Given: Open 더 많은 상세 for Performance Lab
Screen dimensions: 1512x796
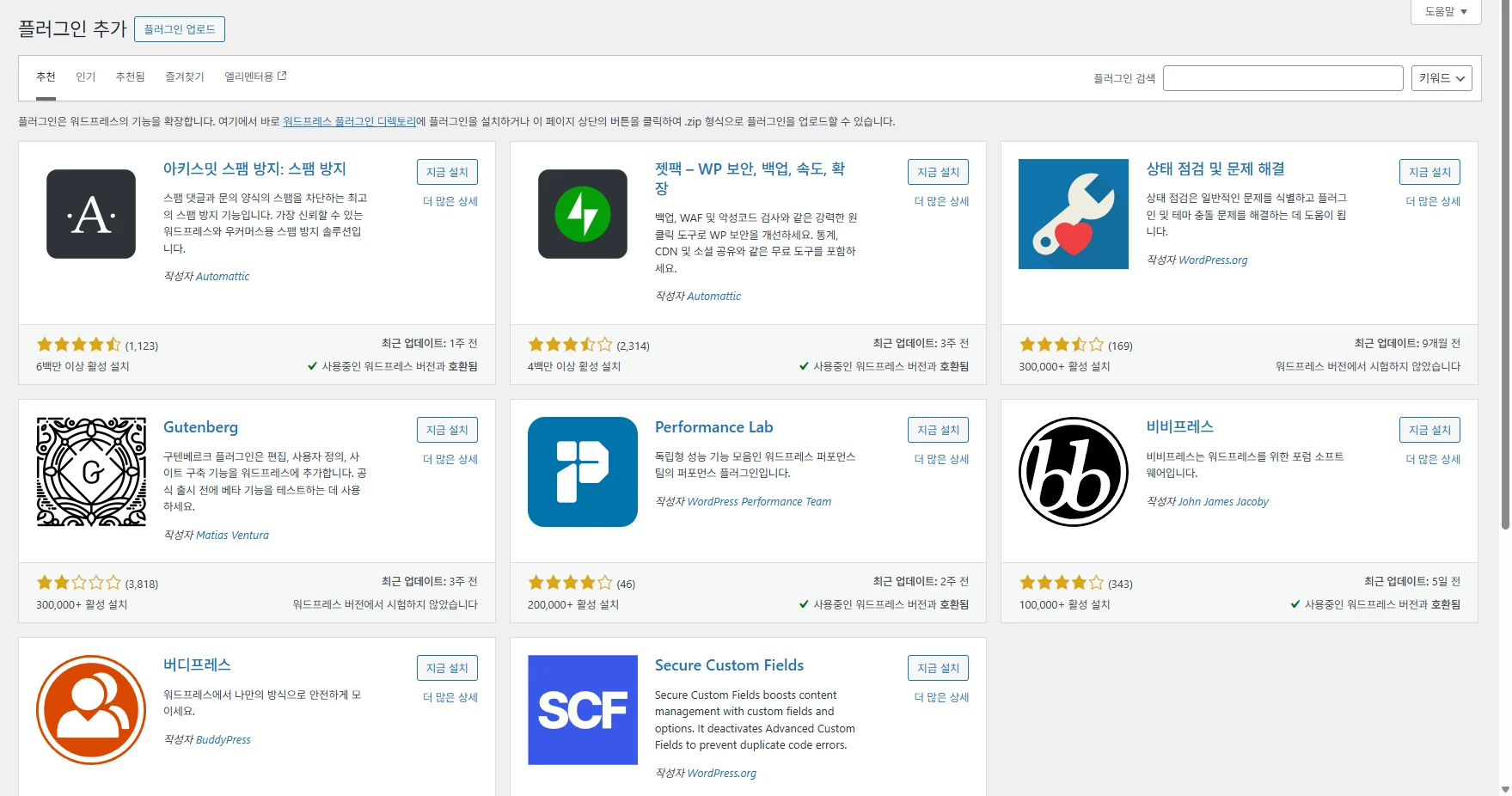Looking at the screenshot, I should click(941, 459).
